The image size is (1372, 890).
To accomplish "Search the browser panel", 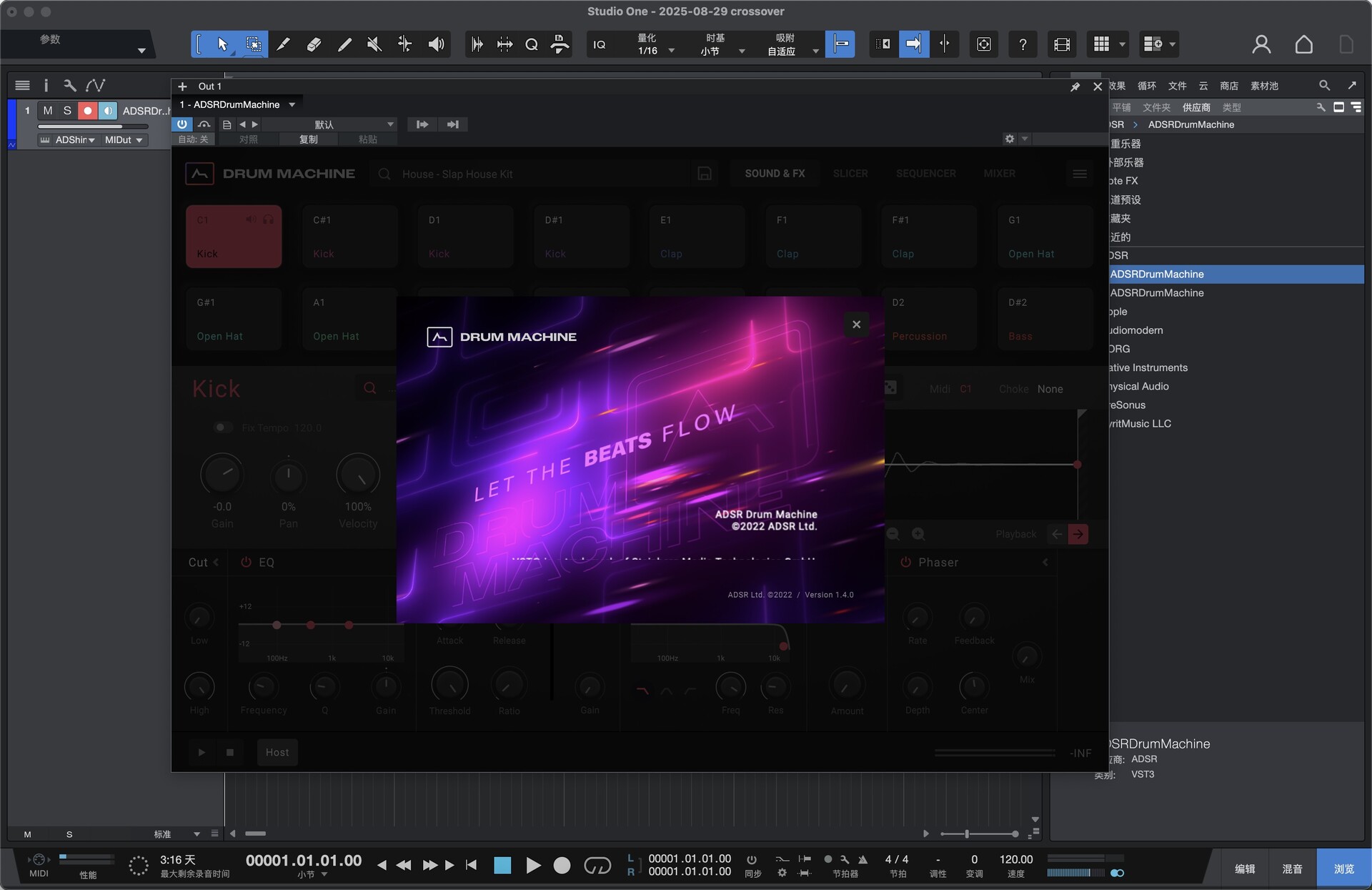I will [1324, 86].
